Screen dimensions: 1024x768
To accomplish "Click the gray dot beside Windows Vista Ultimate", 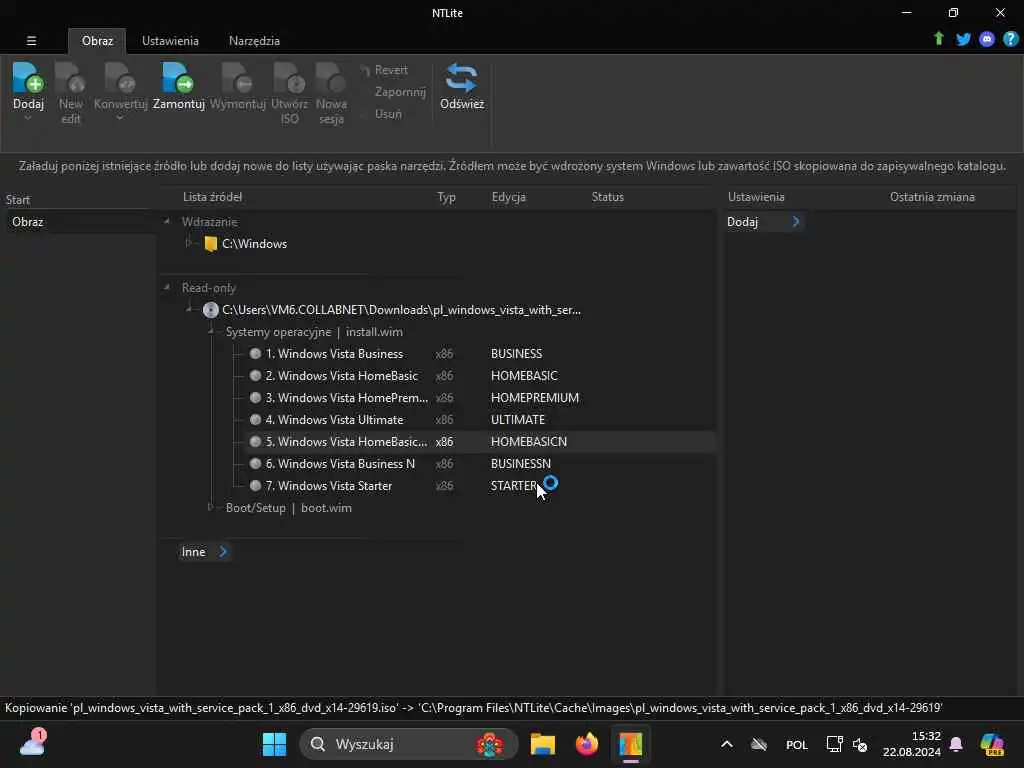I will (x=255, y=419).
